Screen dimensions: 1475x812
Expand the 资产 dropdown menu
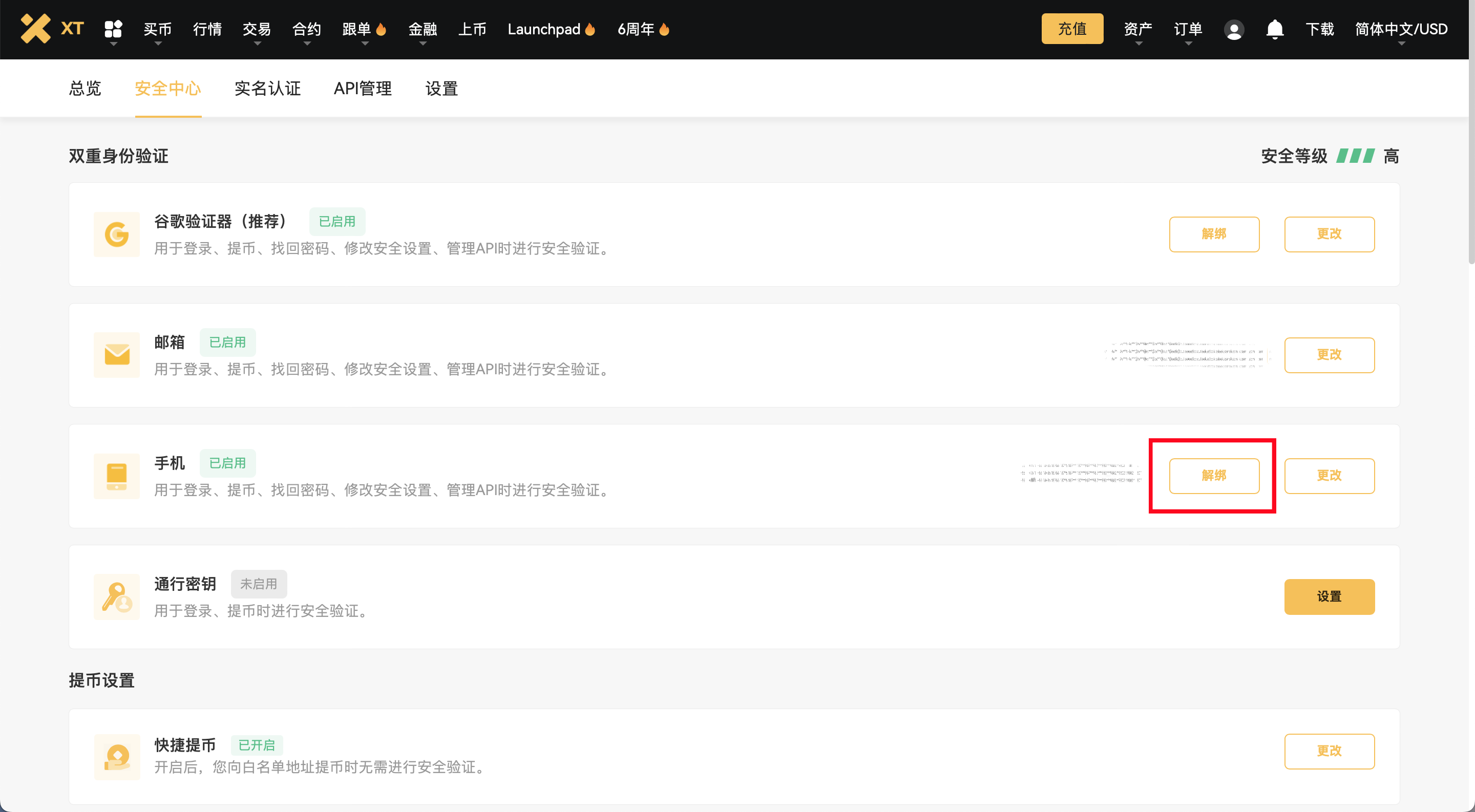tap(1137, 30)
